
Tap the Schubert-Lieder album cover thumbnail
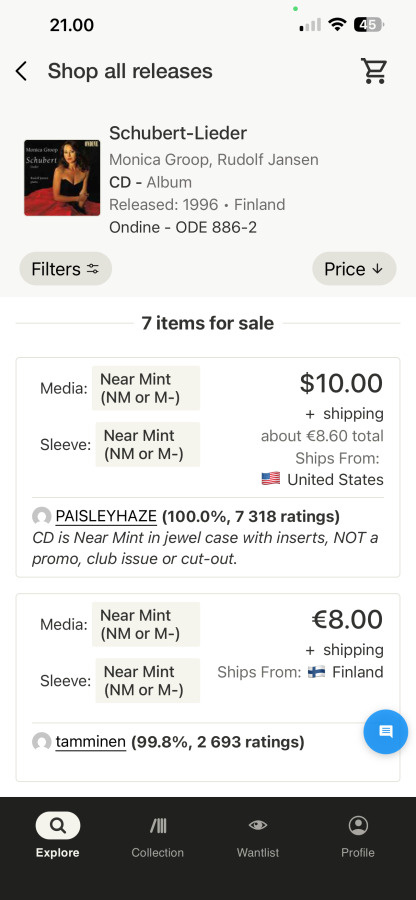(x=62, y=178)
